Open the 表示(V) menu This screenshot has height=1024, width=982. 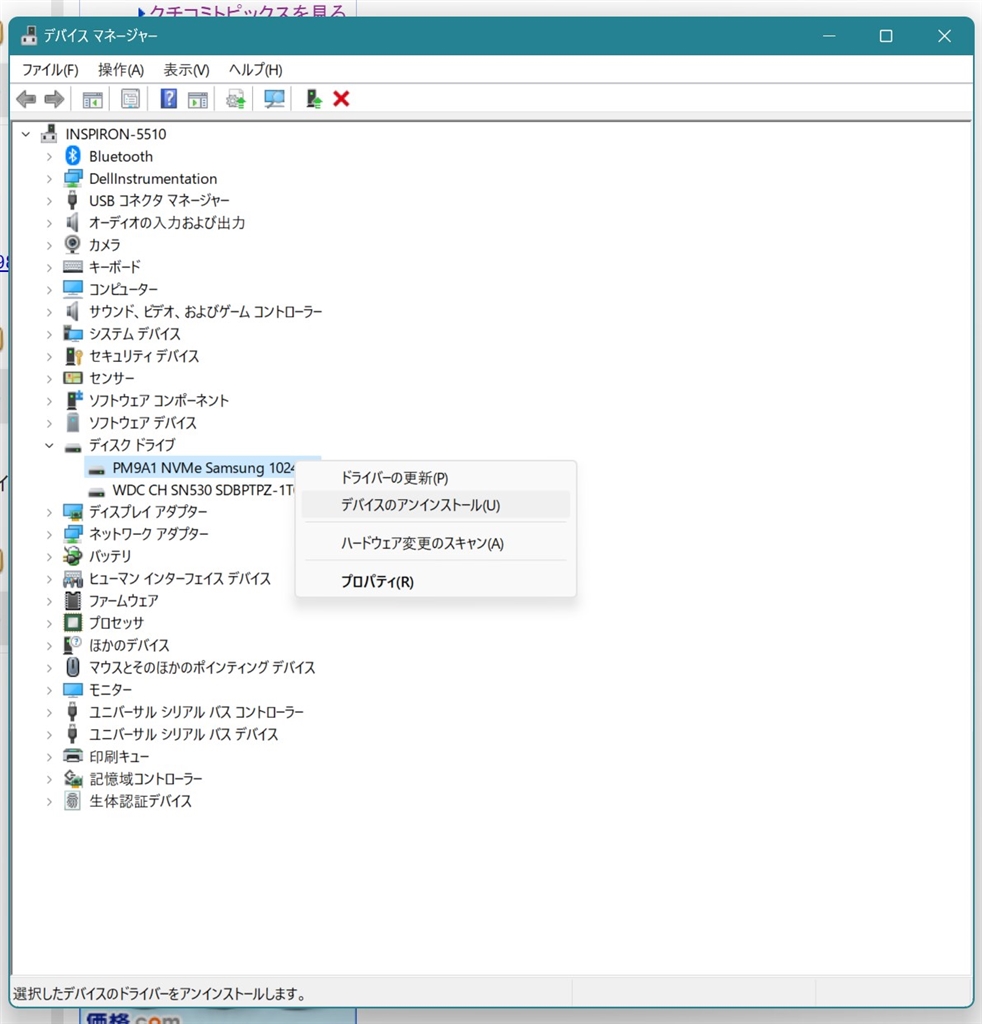click(186, 70)
